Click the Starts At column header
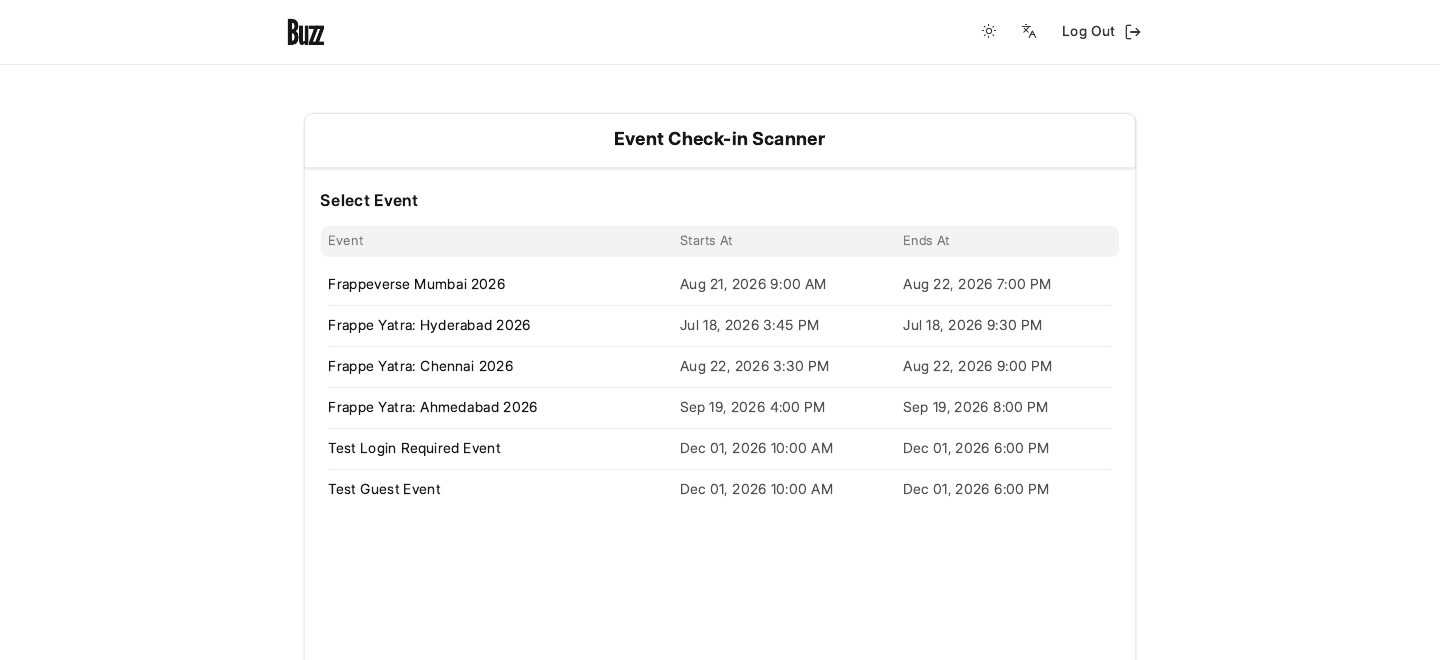This screenshot has height=660, width=1440. click(x=706, y=241)
